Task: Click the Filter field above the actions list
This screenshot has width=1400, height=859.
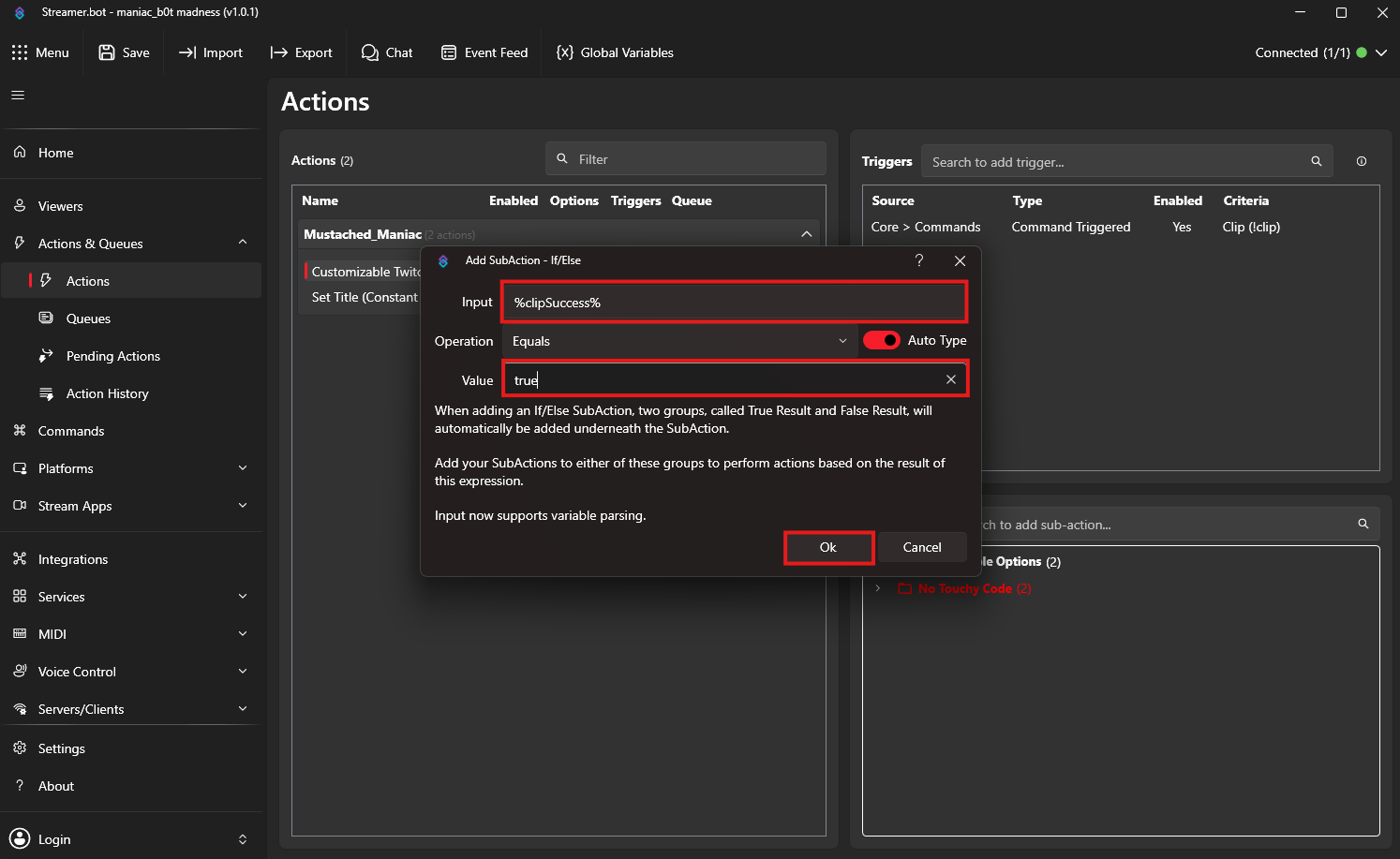Action: point(685,158)
